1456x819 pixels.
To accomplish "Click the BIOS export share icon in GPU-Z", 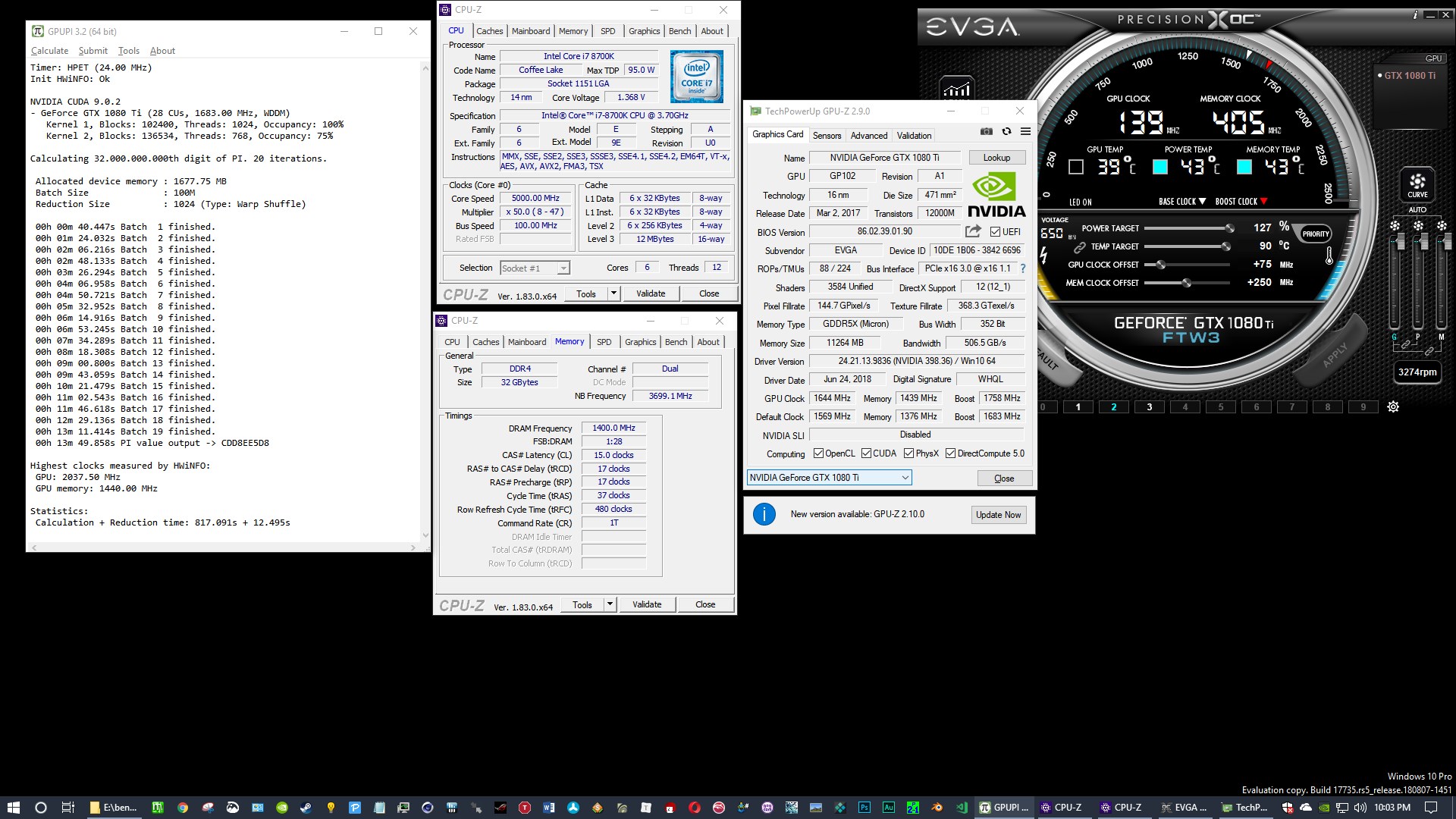I will click(973, 231).
